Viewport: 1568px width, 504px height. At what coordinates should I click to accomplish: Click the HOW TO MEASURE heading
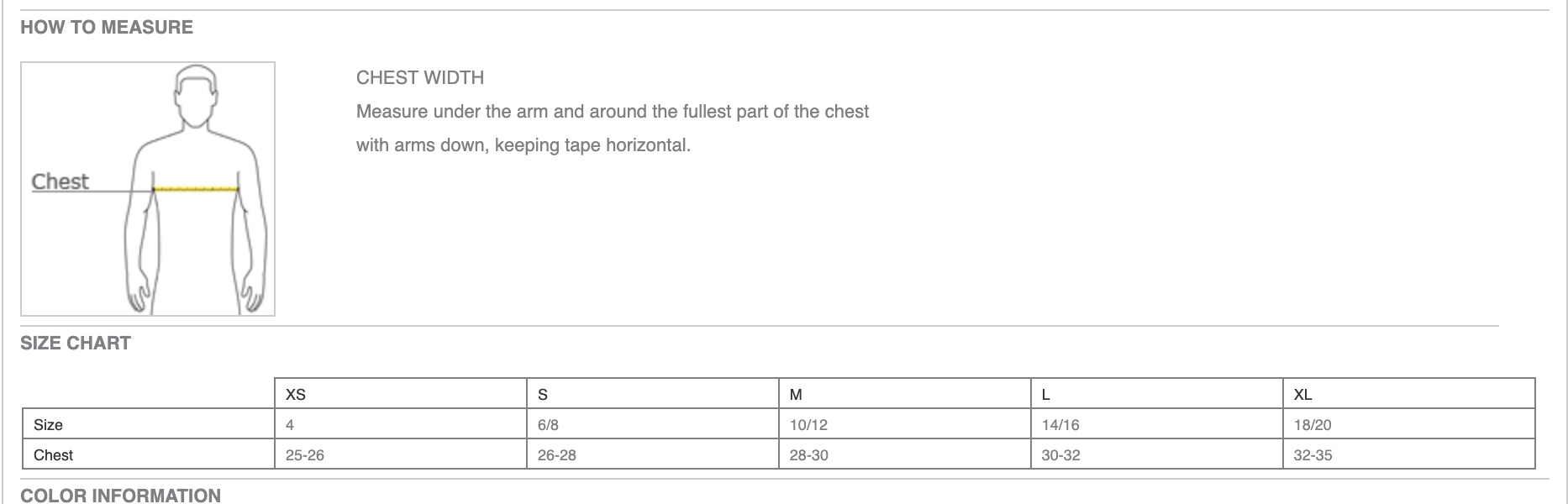(x=107, y=28)
